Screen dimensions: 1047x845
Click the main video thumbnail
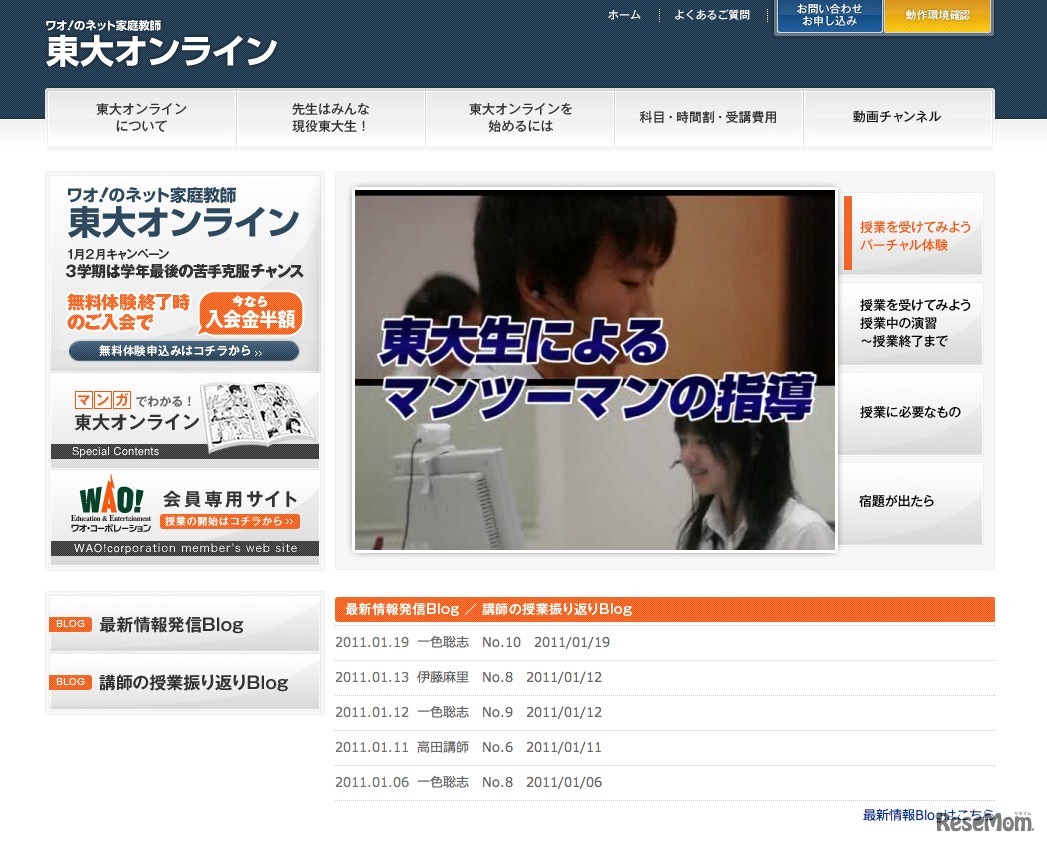(594, 370)
